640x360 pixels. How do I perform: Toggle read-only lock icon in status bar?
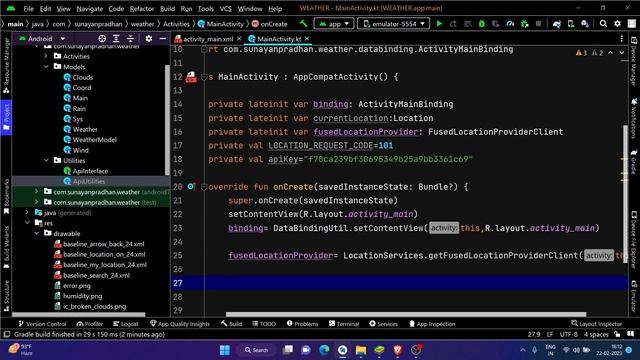coord(617,334)
